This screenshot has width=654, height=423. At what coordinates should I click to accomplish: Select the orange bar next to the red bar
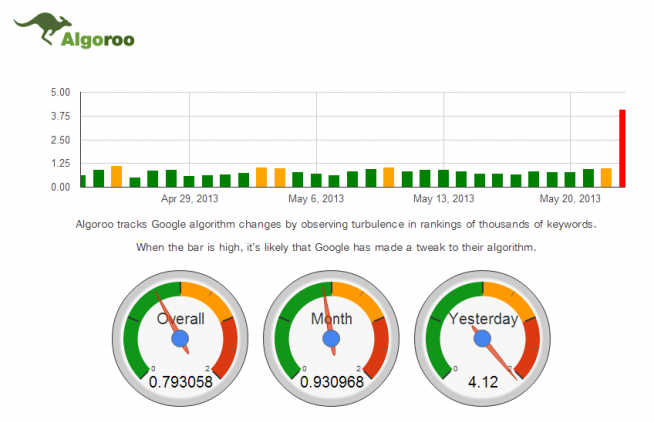[606, 178]
